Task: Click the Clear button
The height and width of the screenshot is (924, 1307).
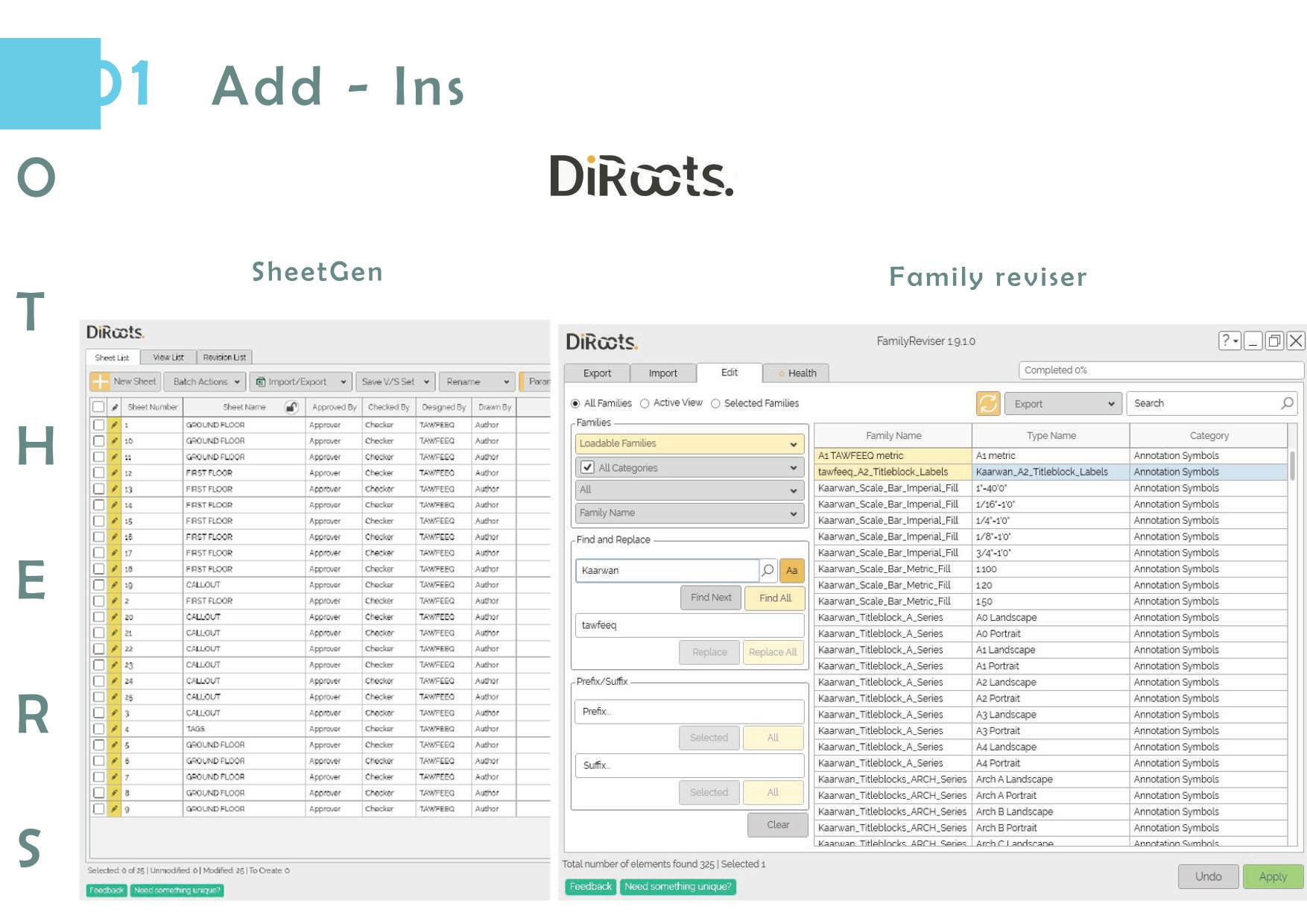Action: point(778,825)
